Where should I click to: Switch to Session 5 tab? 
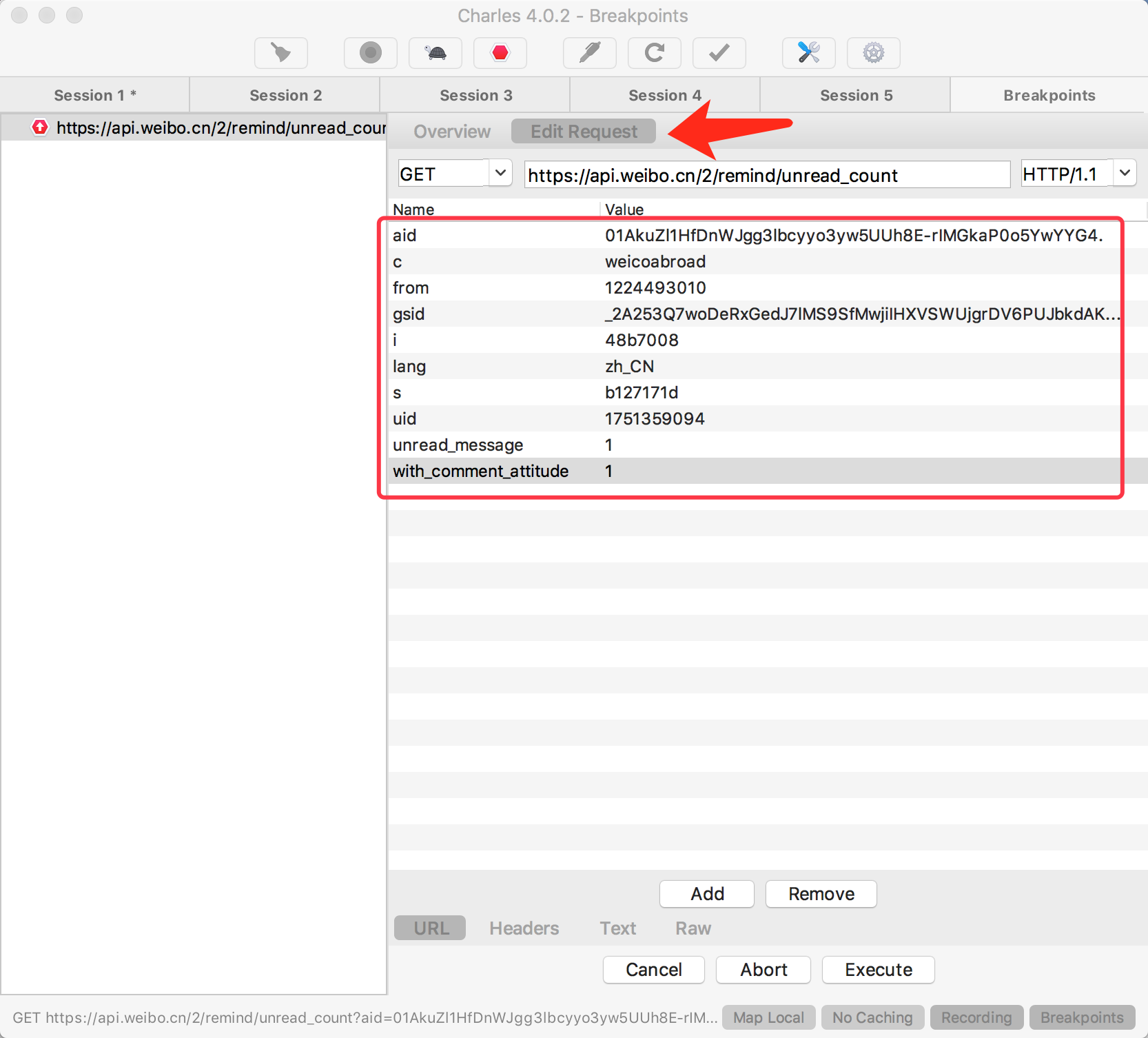[856, 95]
